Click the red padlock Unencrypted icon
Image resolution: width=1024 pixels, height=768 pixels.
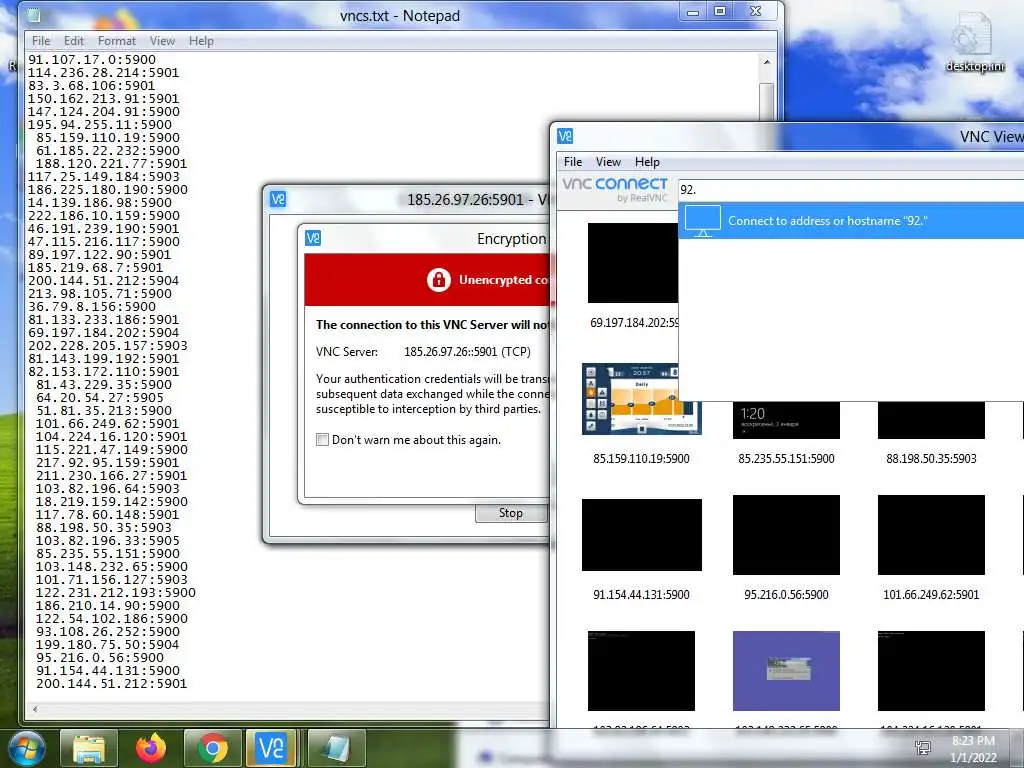click(438, 280)
